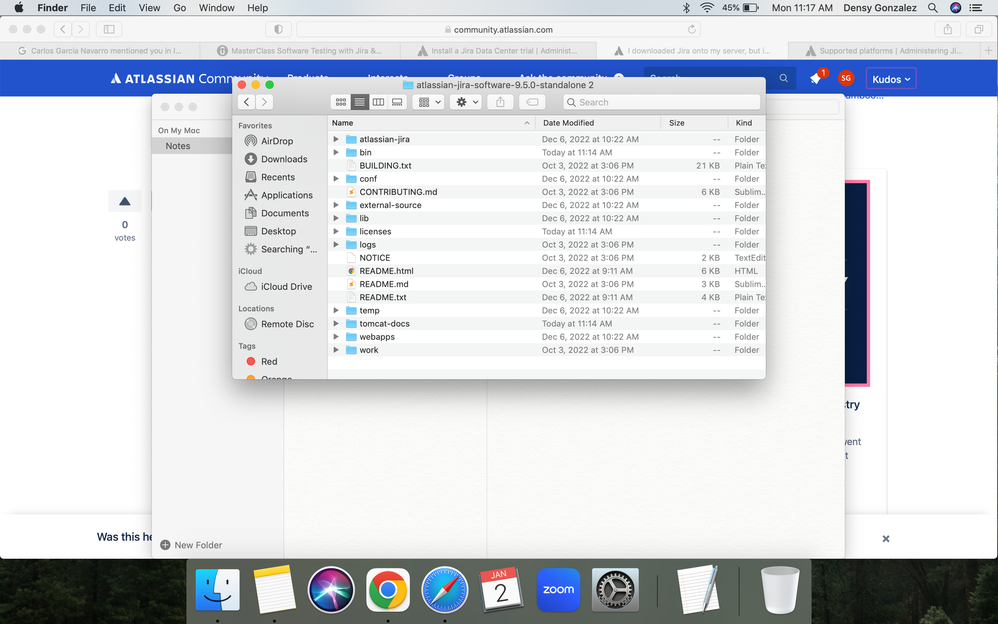The width and height of the screenshot is (998, 624).
Task: Expand the bin folder
Action: (336, 152)
